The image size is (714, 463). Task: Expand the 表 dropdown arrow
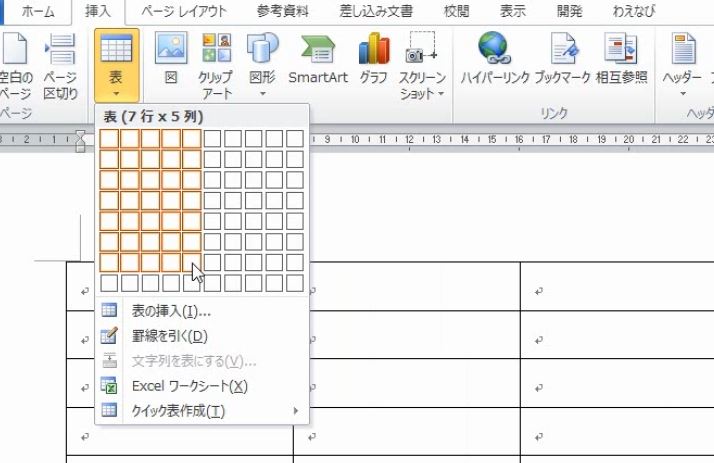point(116,94)
